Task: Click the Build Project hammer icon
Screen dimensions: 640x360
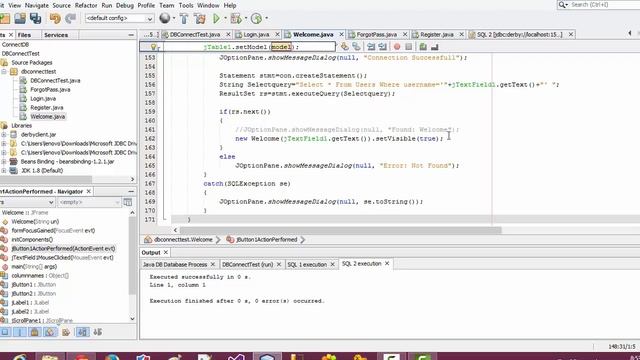Action: (x=184, y=18)
